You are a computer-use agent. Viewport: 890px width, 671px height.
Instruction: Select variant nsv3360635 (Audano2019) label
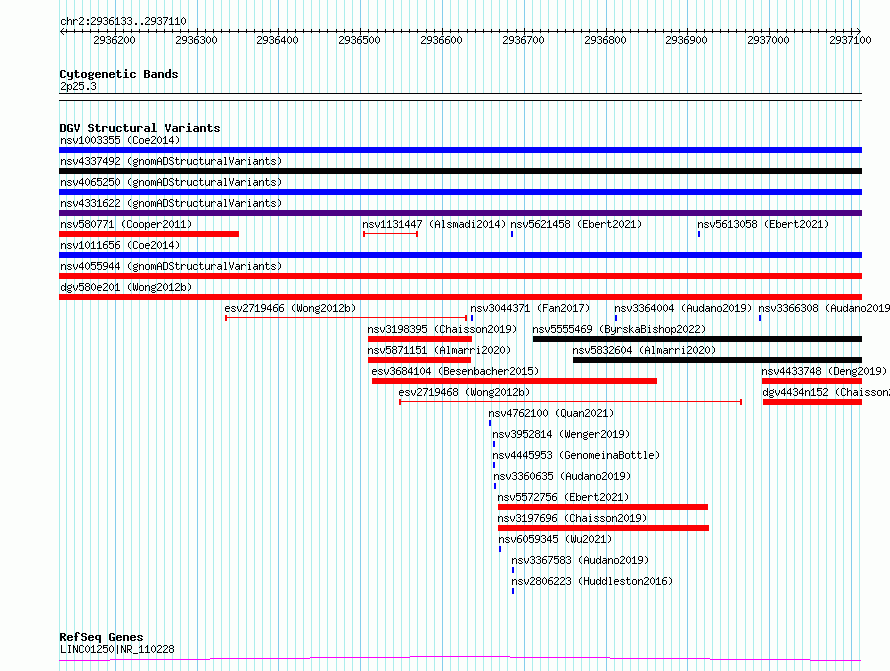(x=562, y=476)
